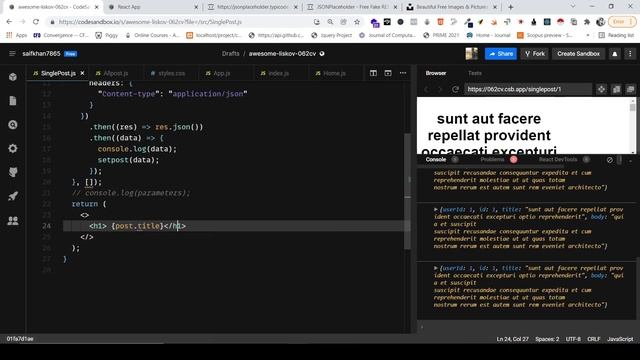
Task: Open the CodeSandbox hamburger menu
Action: tap(12, 53)
